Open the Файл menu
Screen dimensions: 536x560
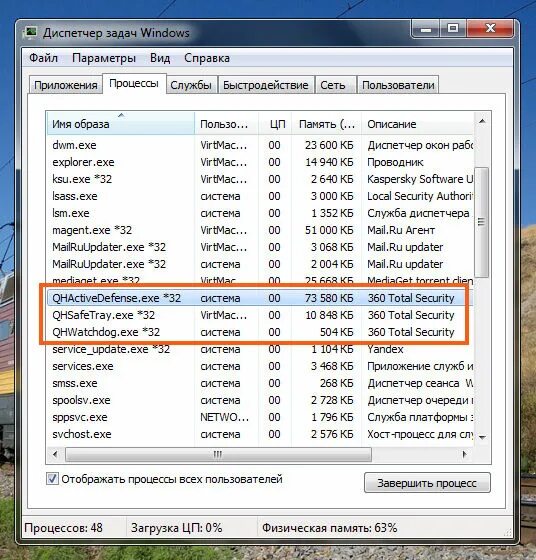[x=43, y=58]
